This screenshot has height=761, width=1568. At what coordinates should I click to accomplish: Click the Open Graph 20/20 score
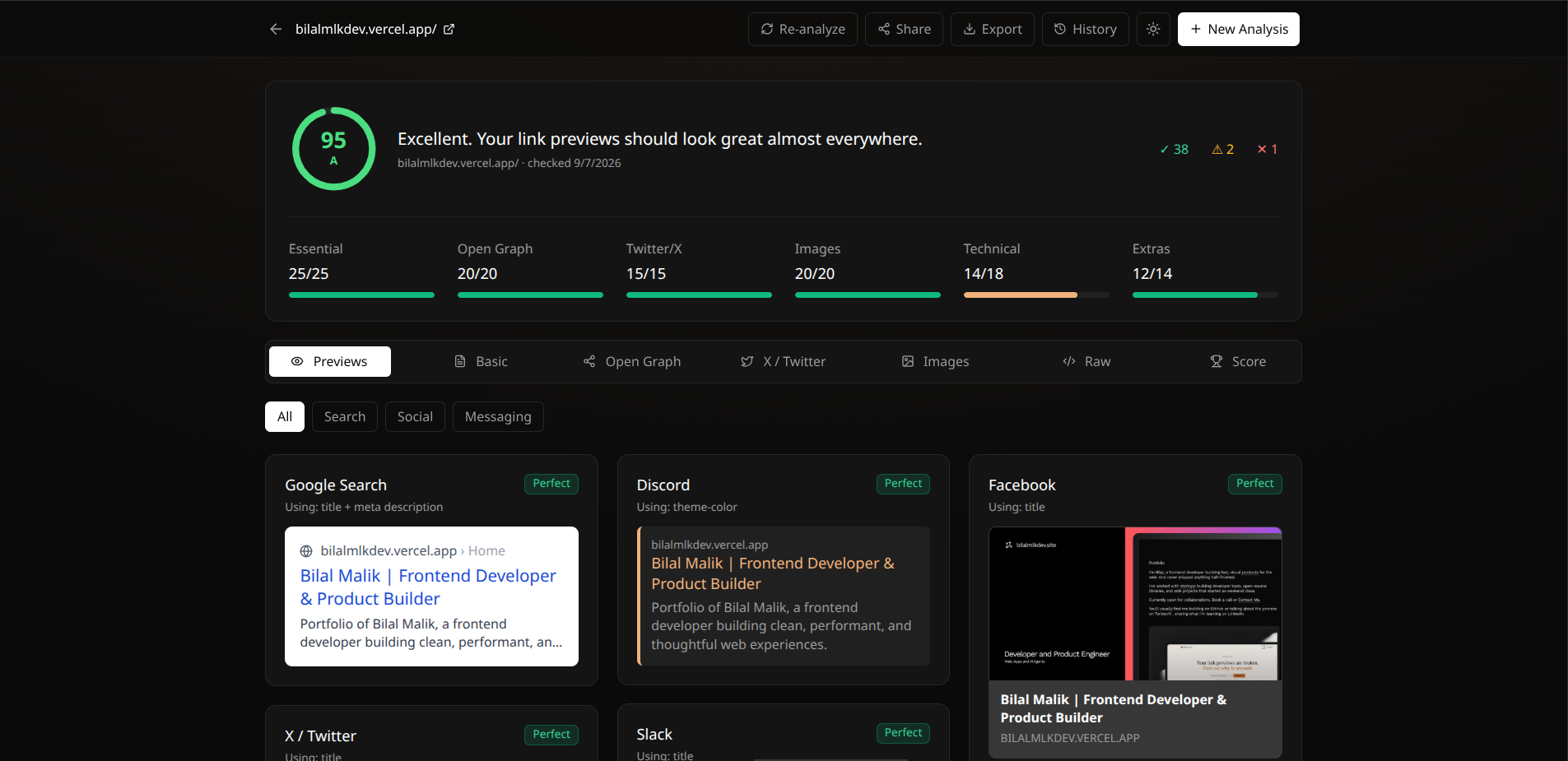pos(477,274)
